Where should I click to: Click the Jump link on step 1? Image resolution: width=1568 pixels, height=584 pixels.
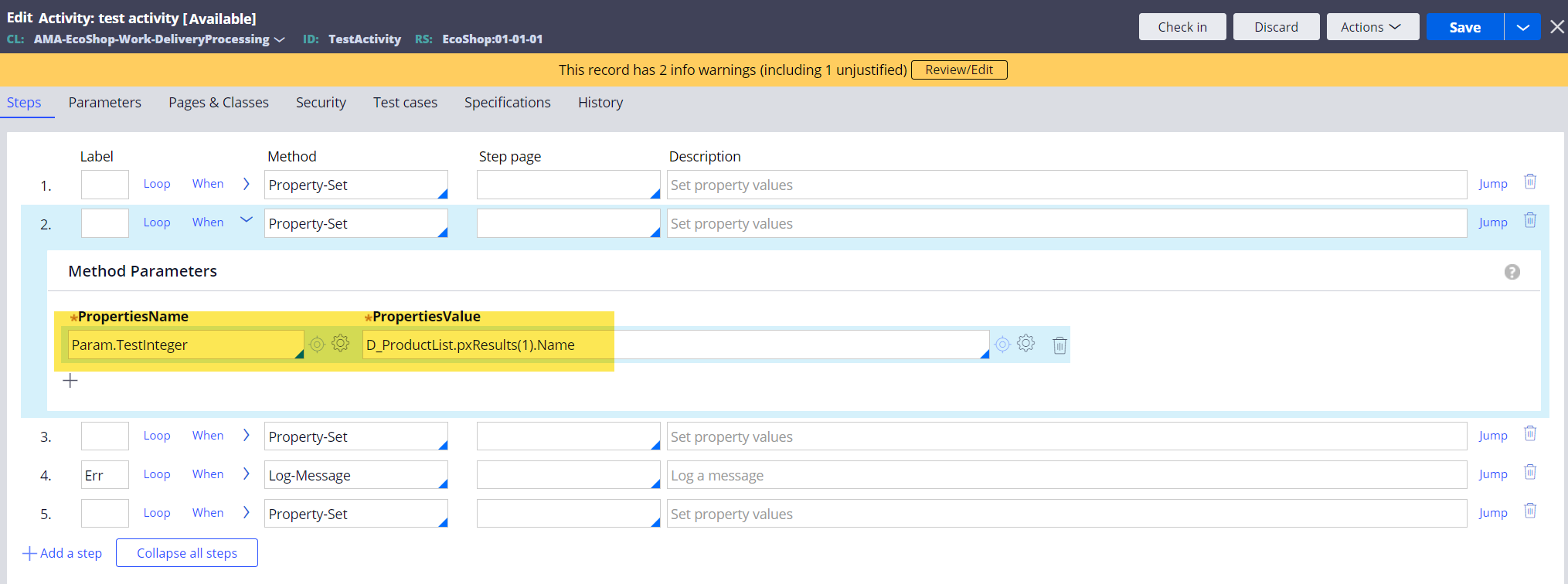[x=1493, y=184]
